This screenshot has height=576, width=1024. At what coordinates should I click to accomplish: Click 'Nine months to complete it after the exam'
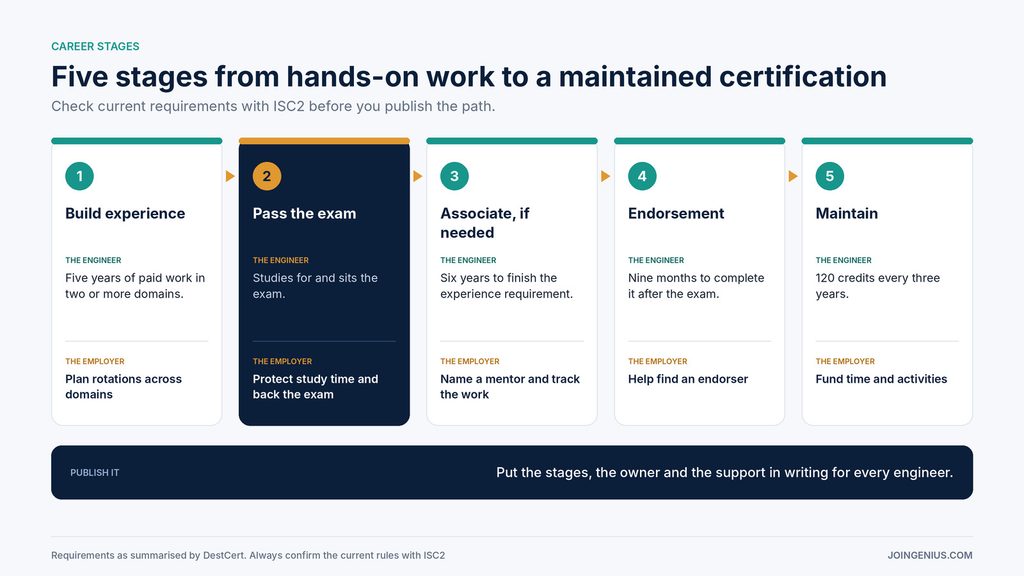click(x=696, y=286)
